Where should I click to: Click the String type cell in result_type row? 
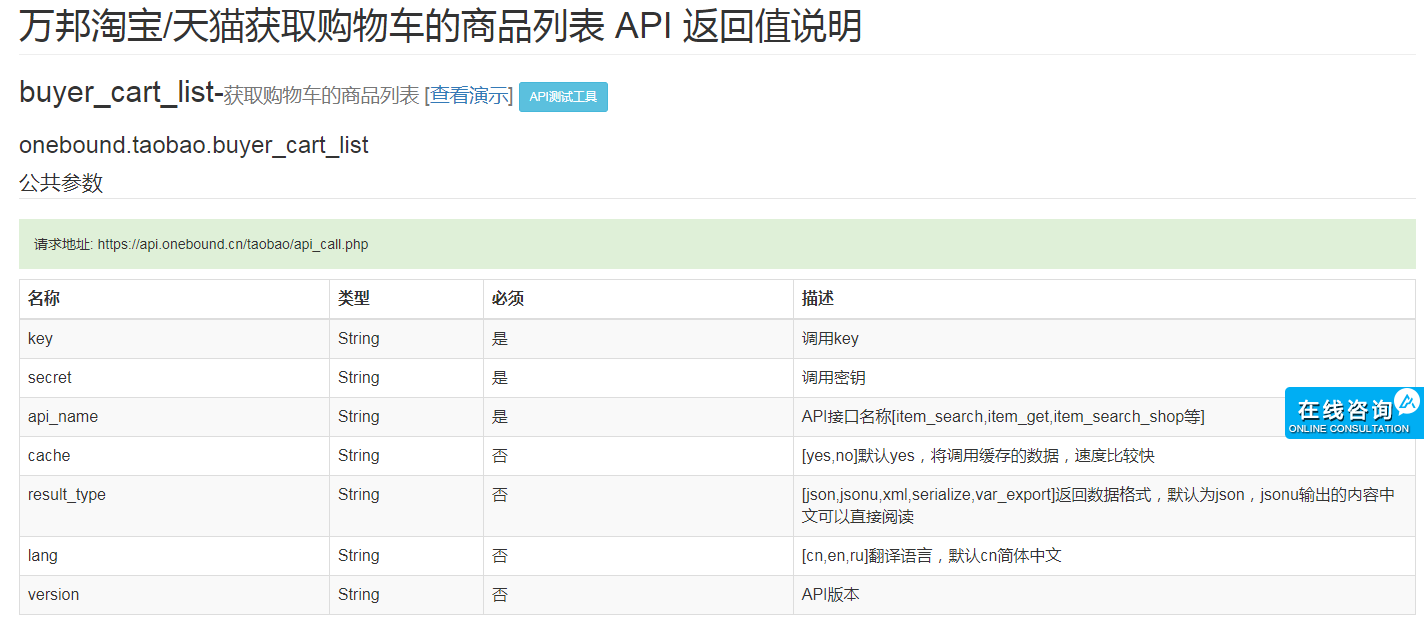tap(406, 506)
